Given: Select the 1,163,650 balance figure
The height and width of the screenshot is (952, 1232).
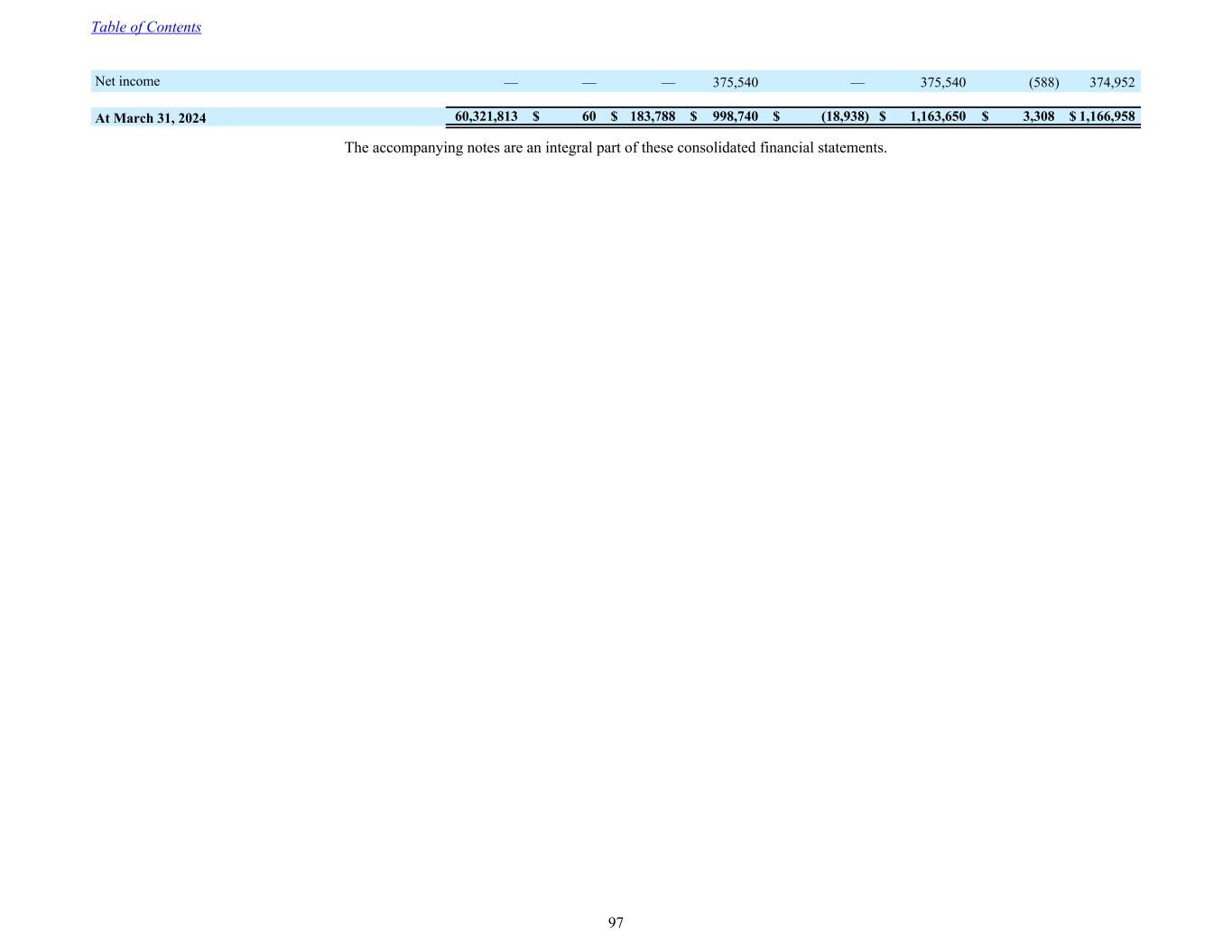Looking at the screenshot, I should (937, 116).
